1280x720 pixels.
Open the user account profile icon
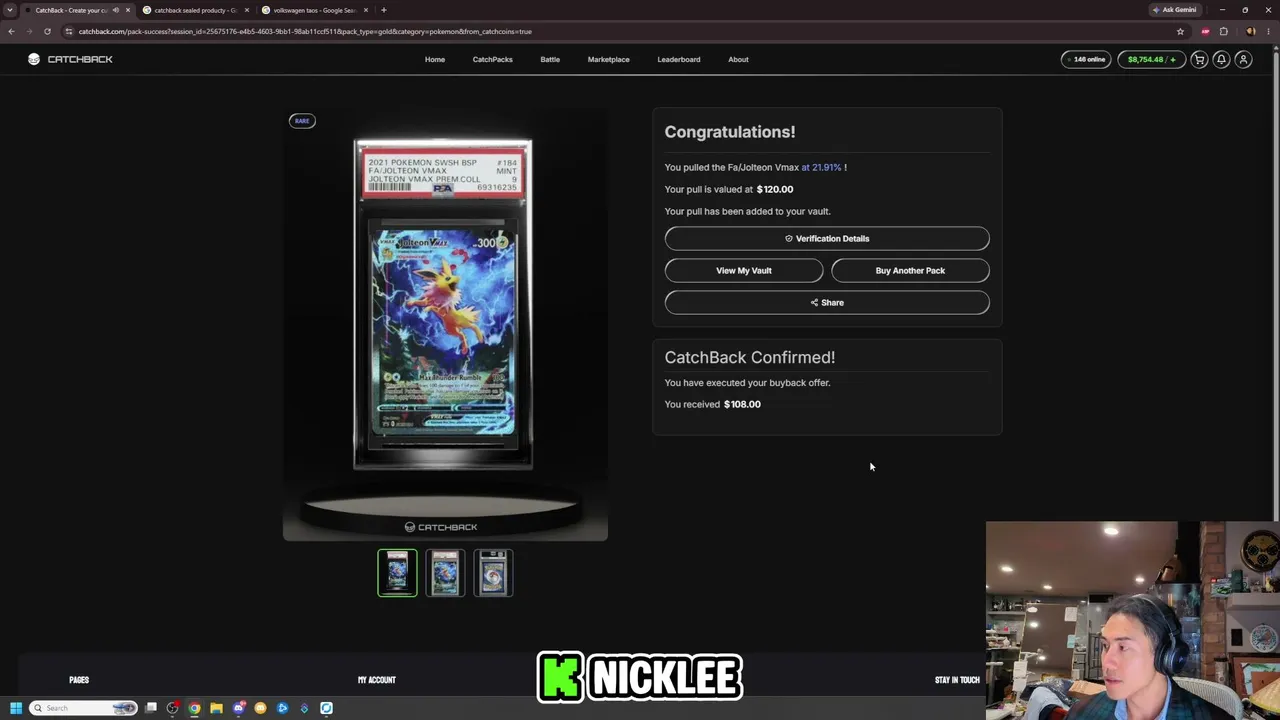pyautogui.click(x=1243, y=59)
